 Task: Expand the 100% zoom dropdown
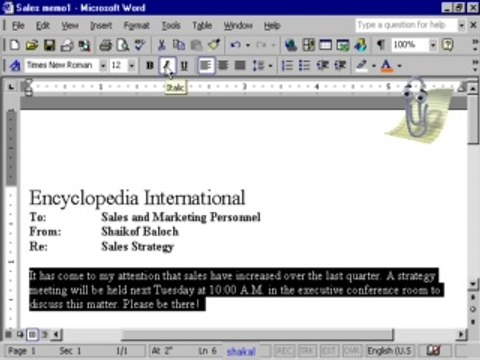tap(433, 45)
